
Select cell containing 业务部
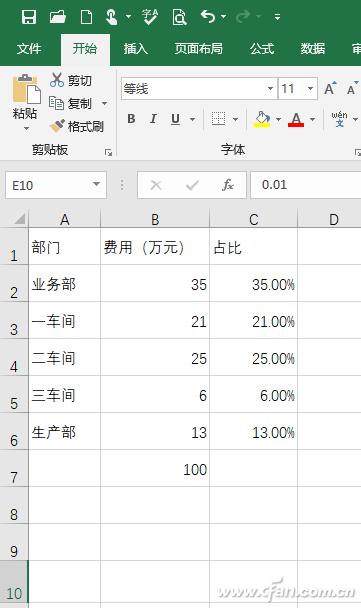(64, 283)
